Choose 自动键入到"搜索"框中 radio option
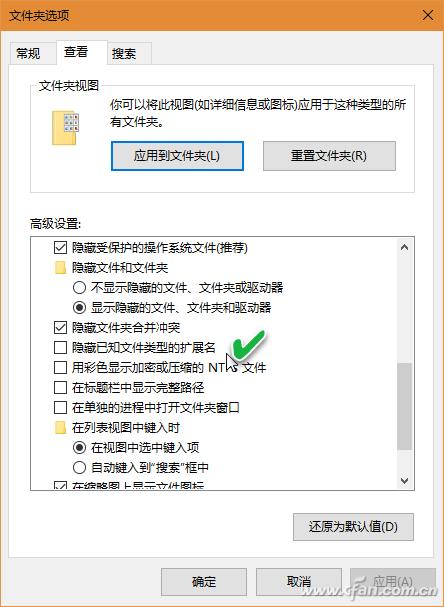The width and height of the screenshot is (444, 607). pyautogui.click(x=79, y=468)
